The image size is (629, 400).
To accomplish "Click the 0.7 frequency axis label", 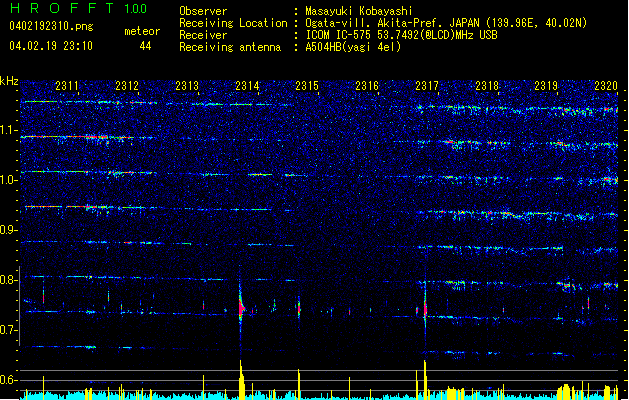I will point(9,330).
